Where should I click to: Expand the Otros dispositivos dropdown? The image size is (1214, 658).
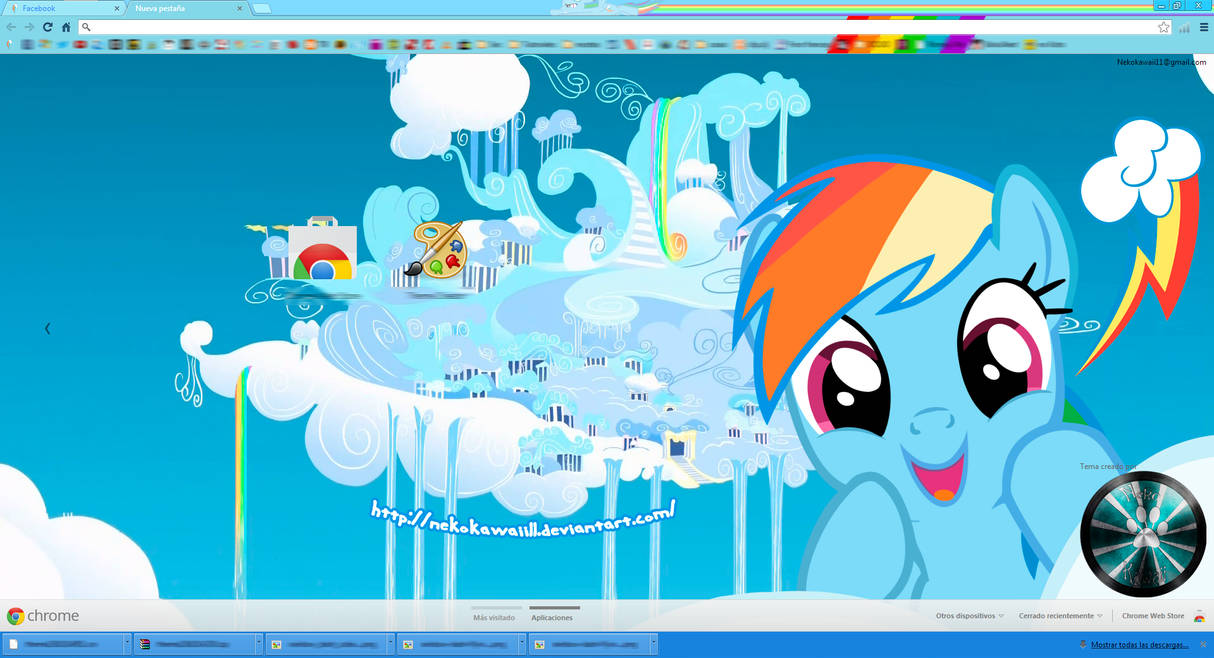[970, 616]
